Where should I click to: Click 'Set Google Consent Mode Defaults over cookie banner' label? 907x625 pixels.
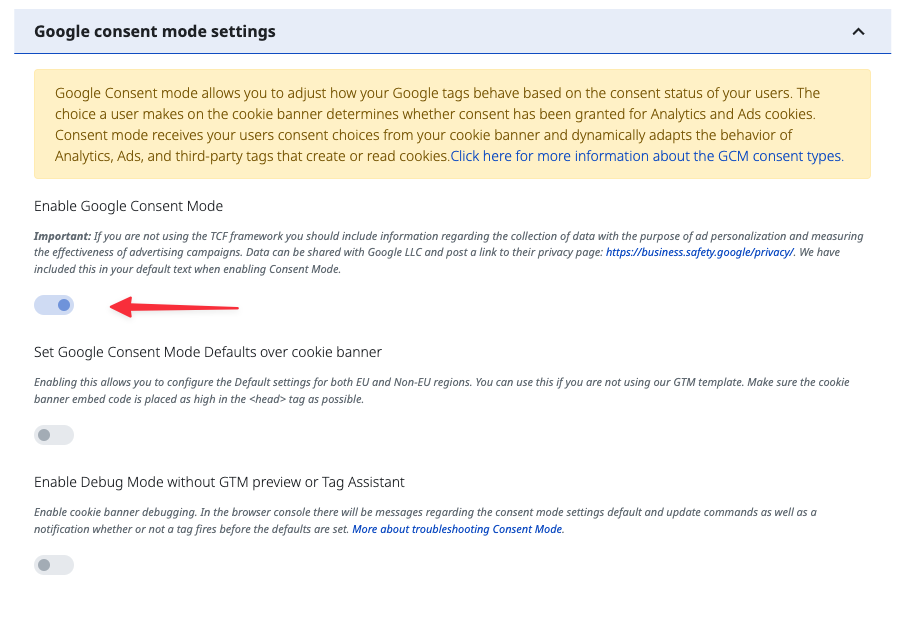coord(208,352)
